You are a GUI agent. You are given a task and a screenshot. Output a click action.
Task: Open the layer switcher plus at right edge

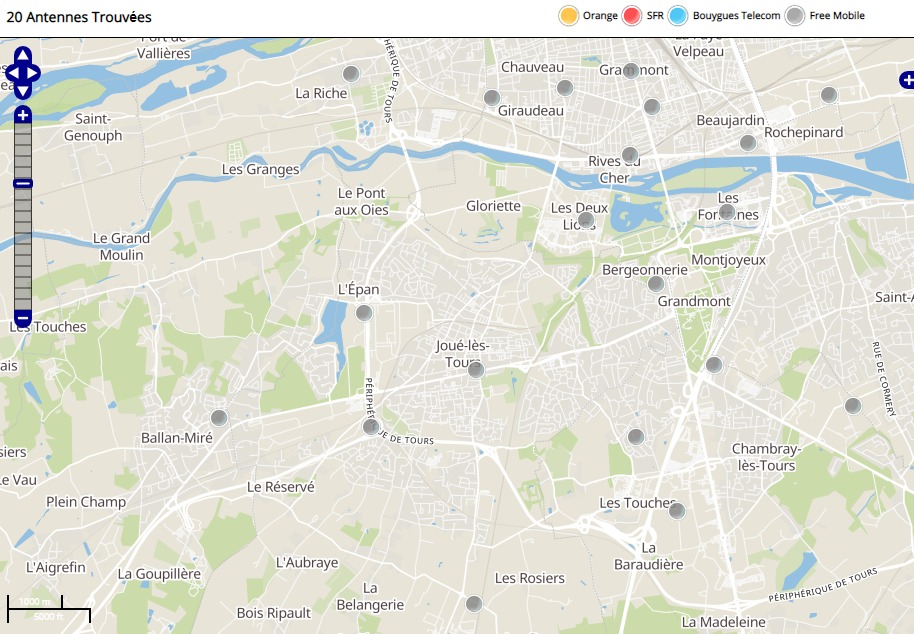(907, 80)
